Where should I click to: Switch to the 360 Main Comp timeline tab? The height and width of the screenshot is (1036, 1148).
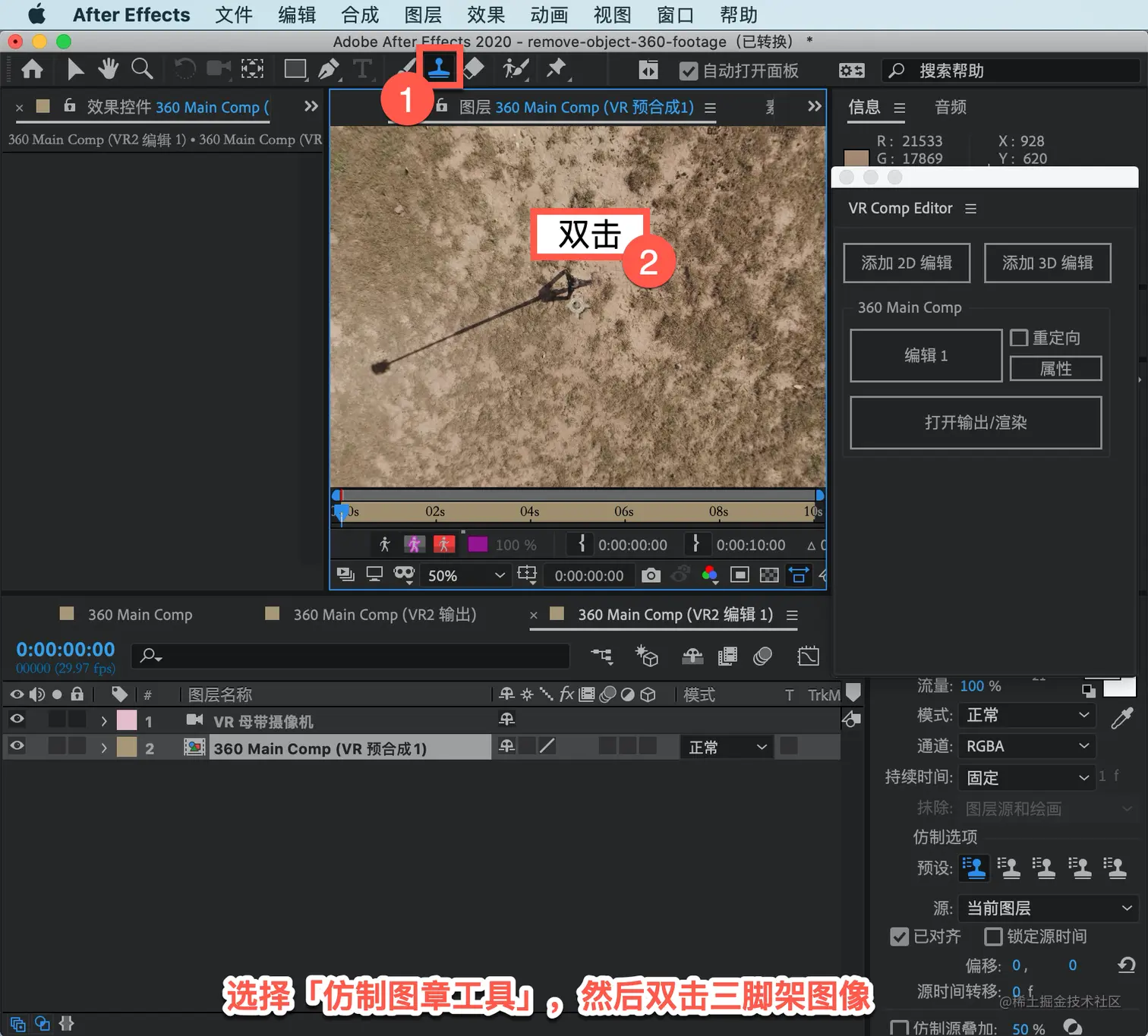point(140,615)
